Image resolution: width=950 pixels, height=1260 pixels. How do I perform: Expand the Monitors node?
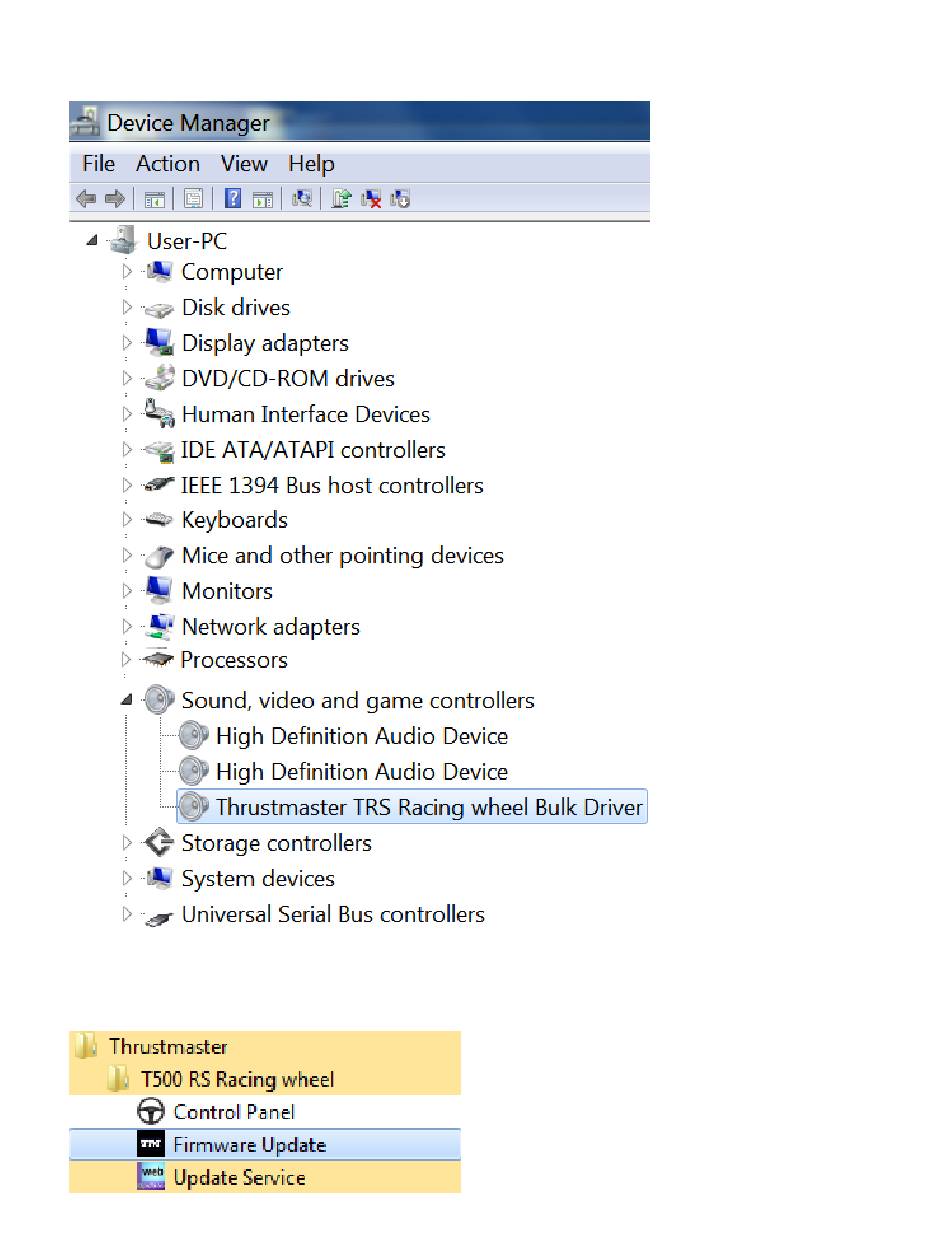(x=127, y=591)
